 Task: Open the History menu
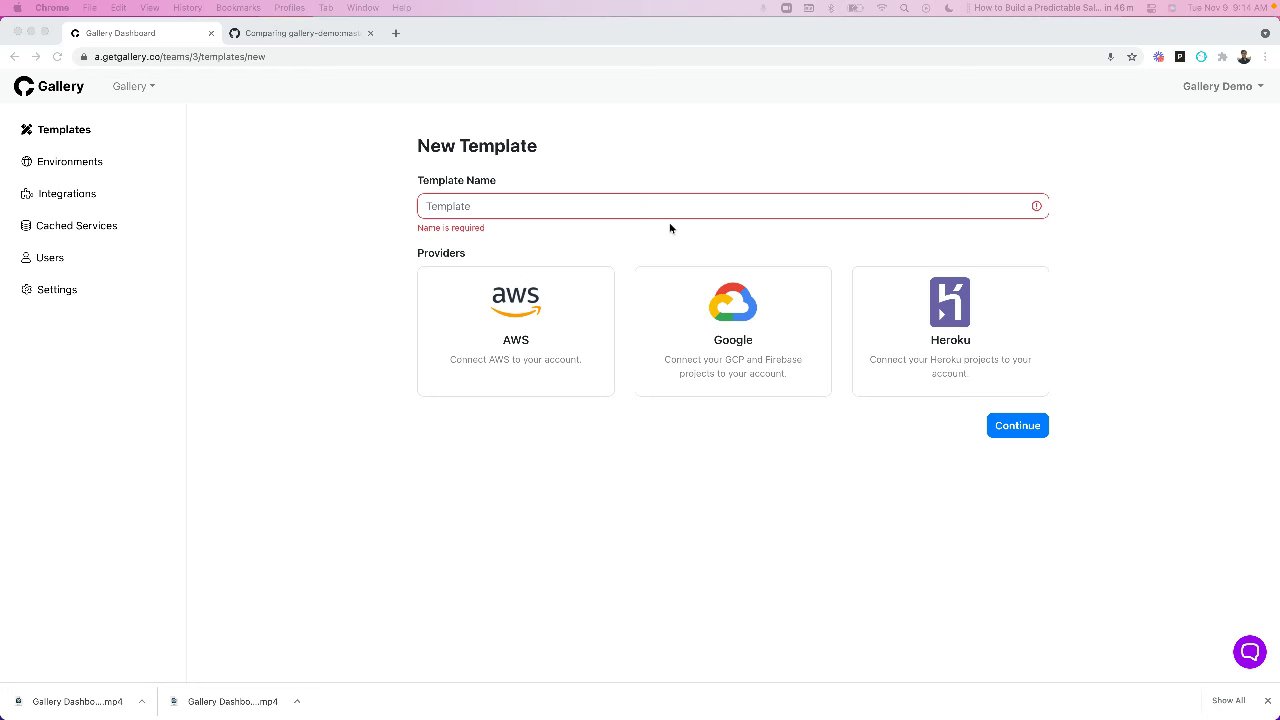187,8
